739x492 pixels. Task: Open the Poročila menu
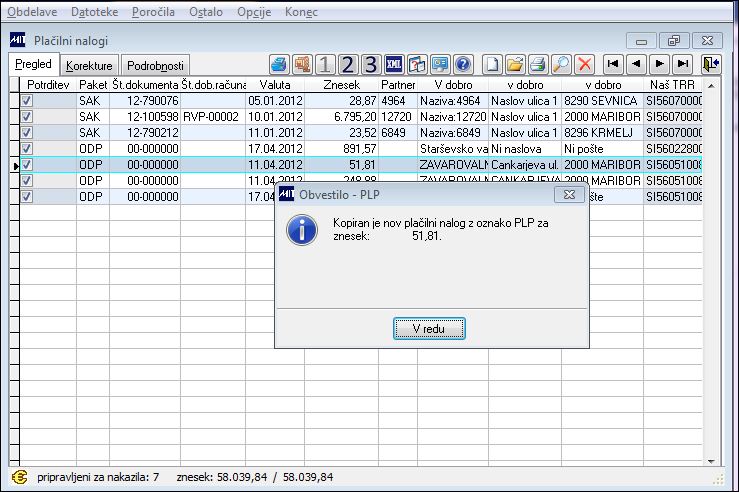click(153, 12)
